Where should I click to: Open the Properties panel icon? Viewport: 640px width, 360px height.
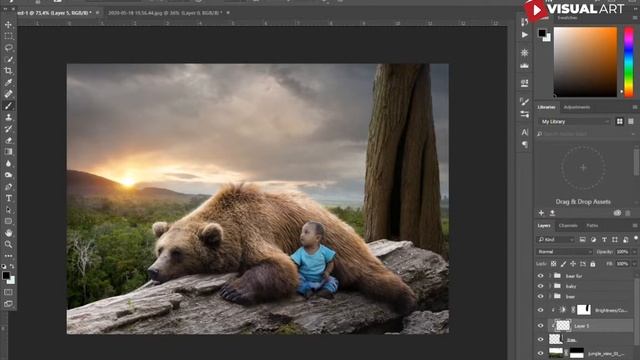524,83
